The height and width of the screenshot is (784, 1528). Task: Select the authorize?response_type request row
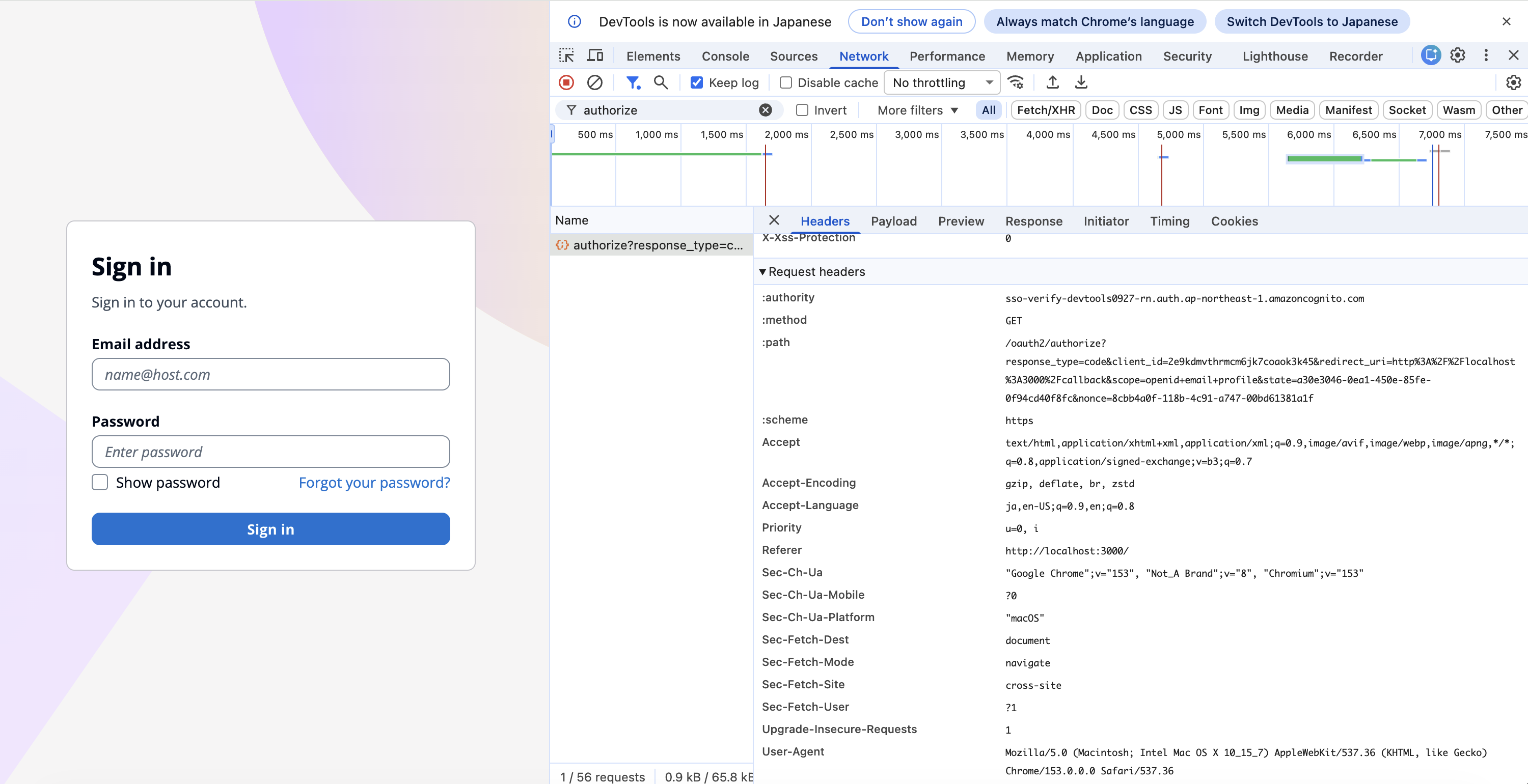(651, 244)
